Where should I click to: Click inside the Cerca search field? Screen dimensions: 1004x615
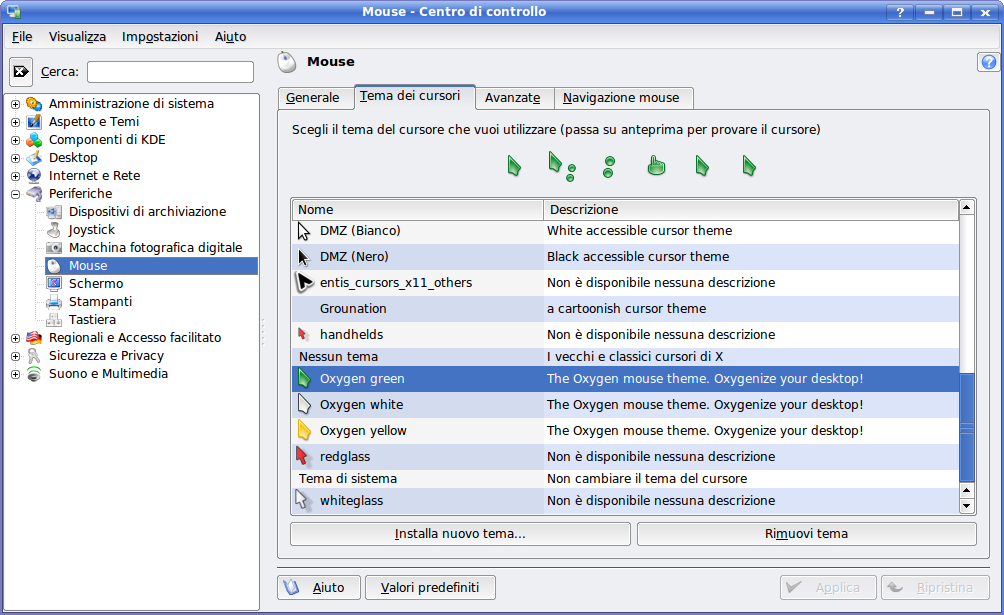[x=170, y=72]
